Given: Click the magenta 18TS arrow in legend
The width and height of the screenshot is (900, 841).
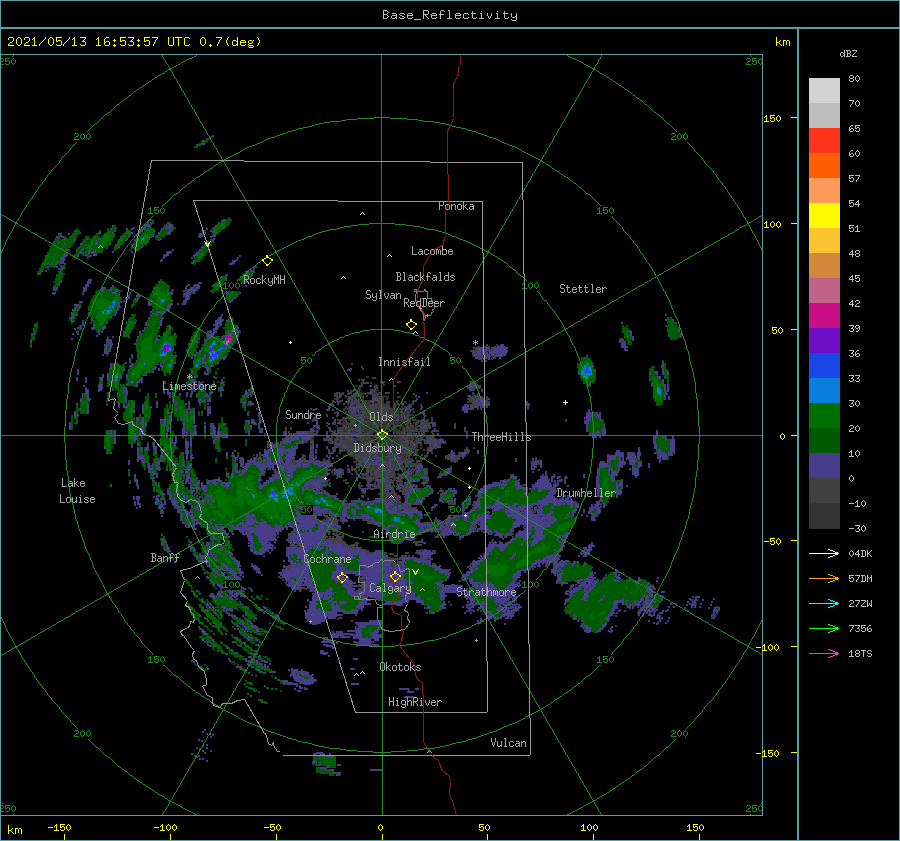Looking at the screenshot, I should tap(824, 653).
